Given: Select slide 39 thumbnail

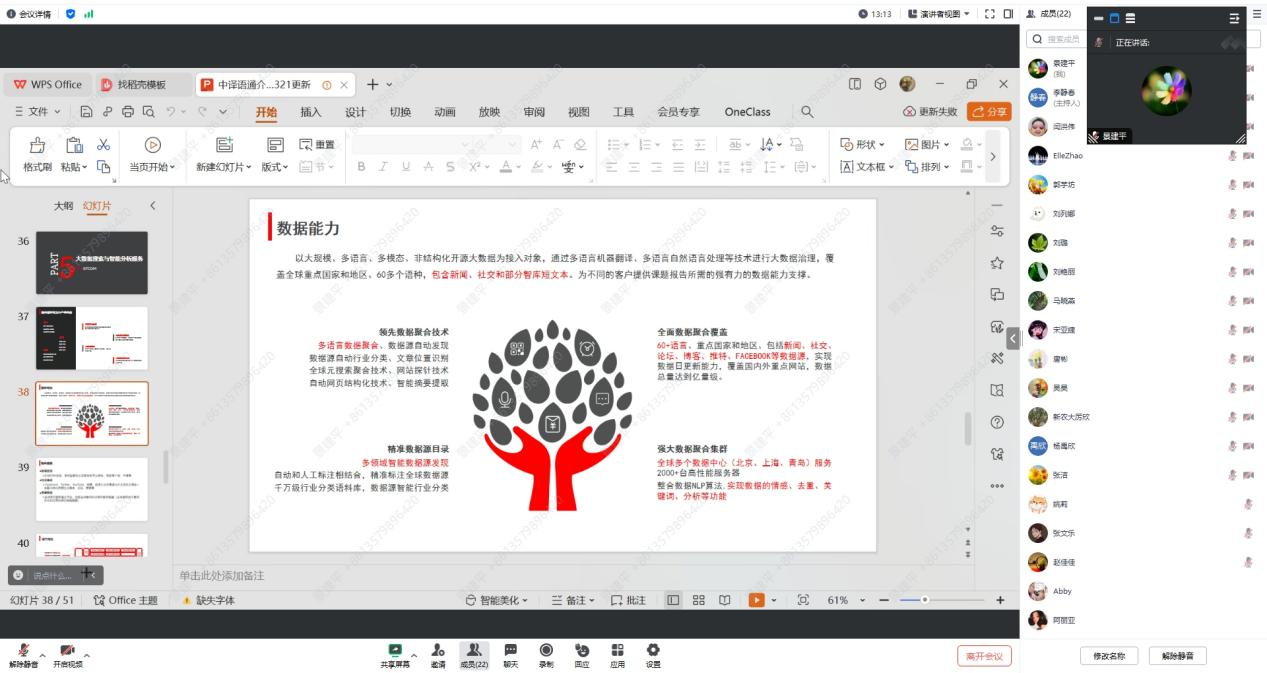Looking at the screenshot, I should pyautogui.click(x=92, y=489).
